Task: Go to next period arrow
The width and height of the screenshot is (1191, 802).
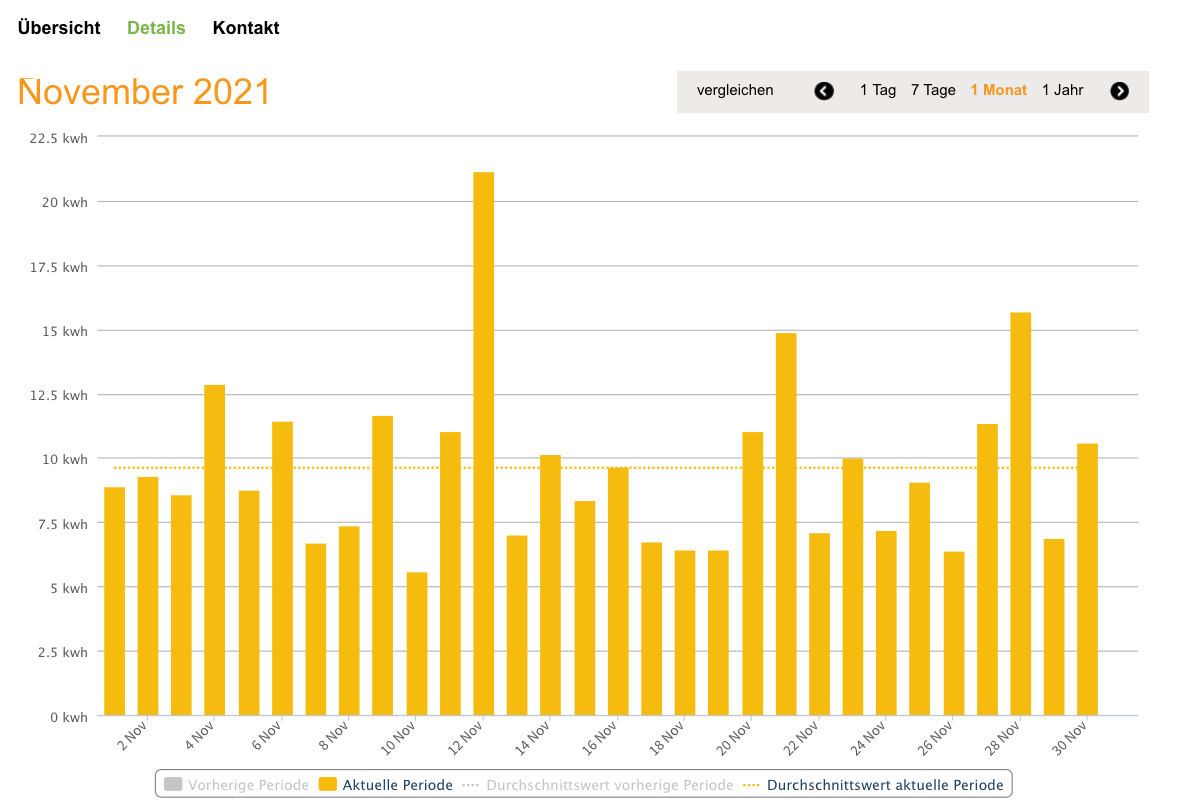Action: tap(1120, 91)
